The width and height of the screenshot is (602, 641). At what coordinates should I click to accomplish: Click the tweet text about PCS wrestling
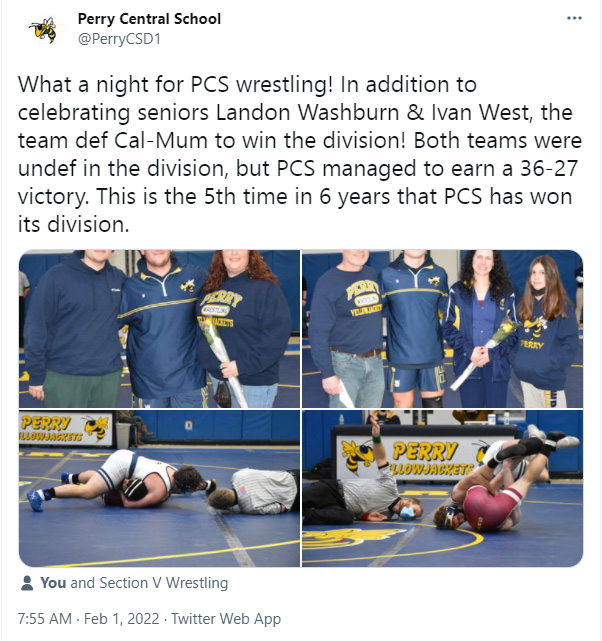tap(300, 154)
